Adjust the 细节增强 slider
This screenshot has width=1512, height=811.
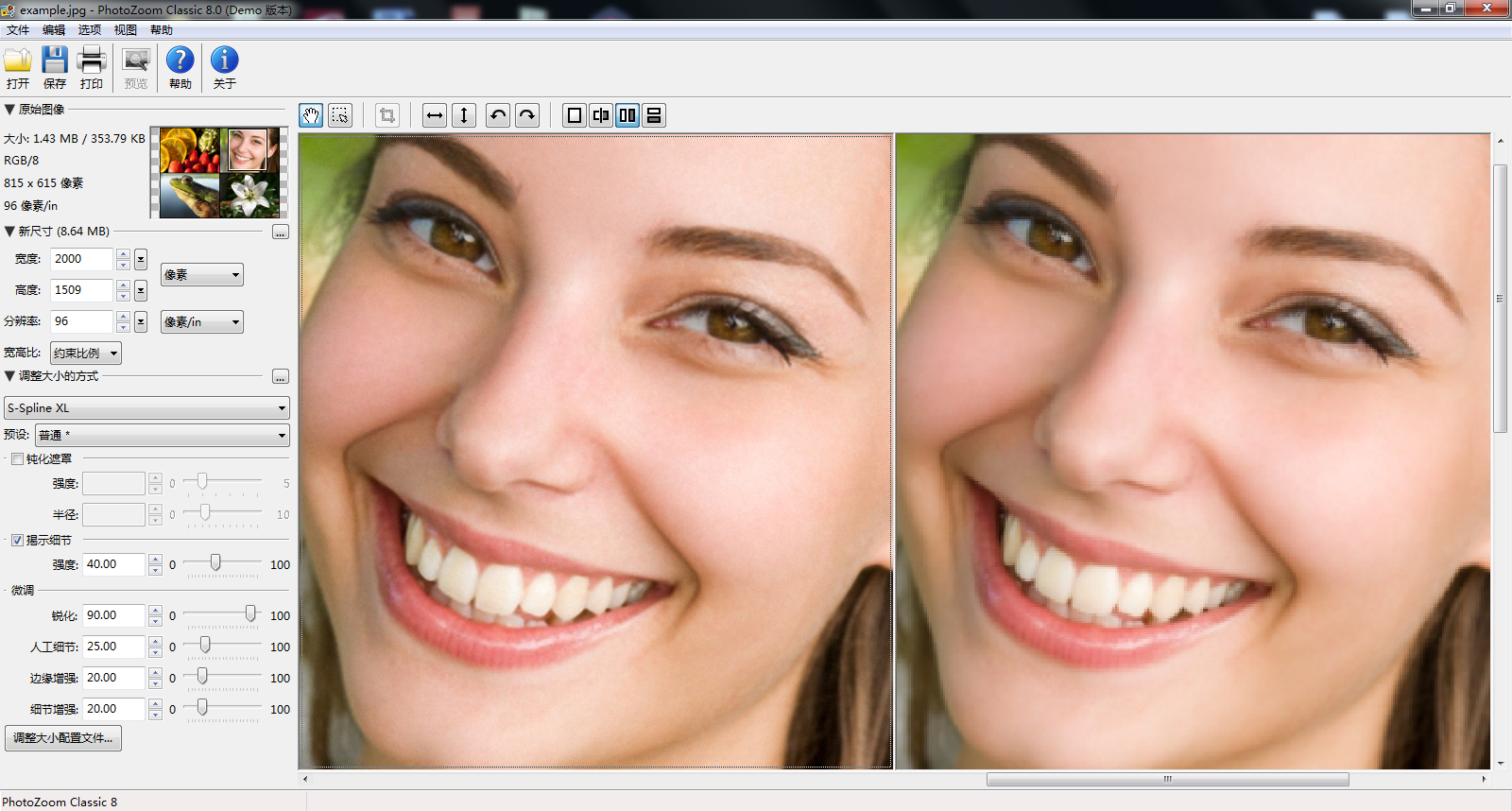click(x=202, y=708)
